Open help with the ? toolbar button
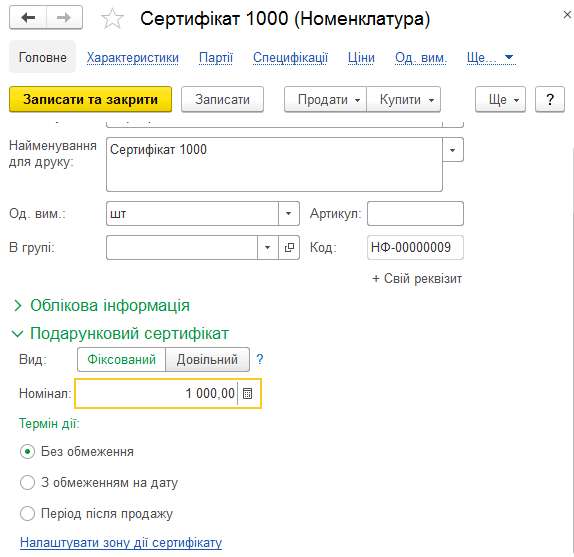 click(550, 99)
